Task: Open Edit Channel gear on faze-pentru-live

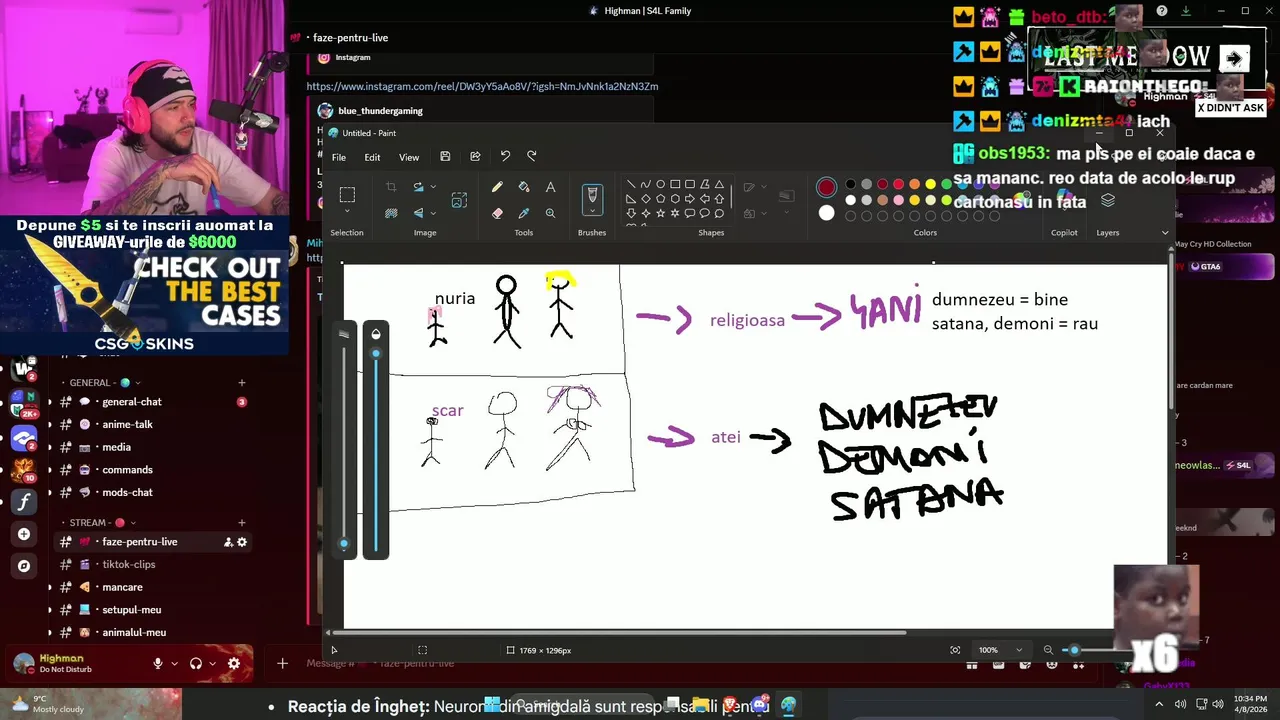Action: (241, 542)
